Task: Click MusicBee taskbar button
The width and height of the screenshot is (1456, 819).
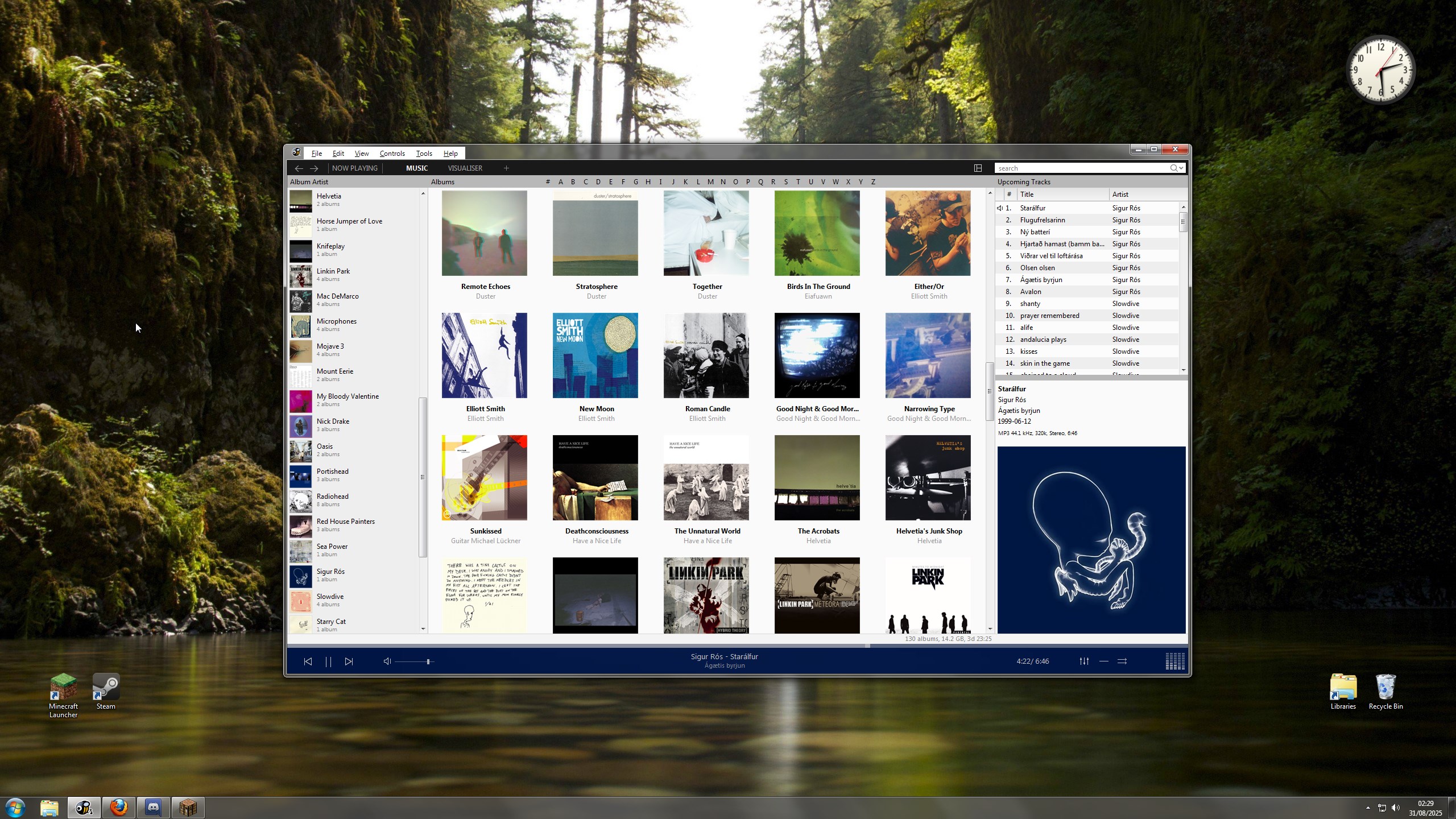Action: [84, 808]
